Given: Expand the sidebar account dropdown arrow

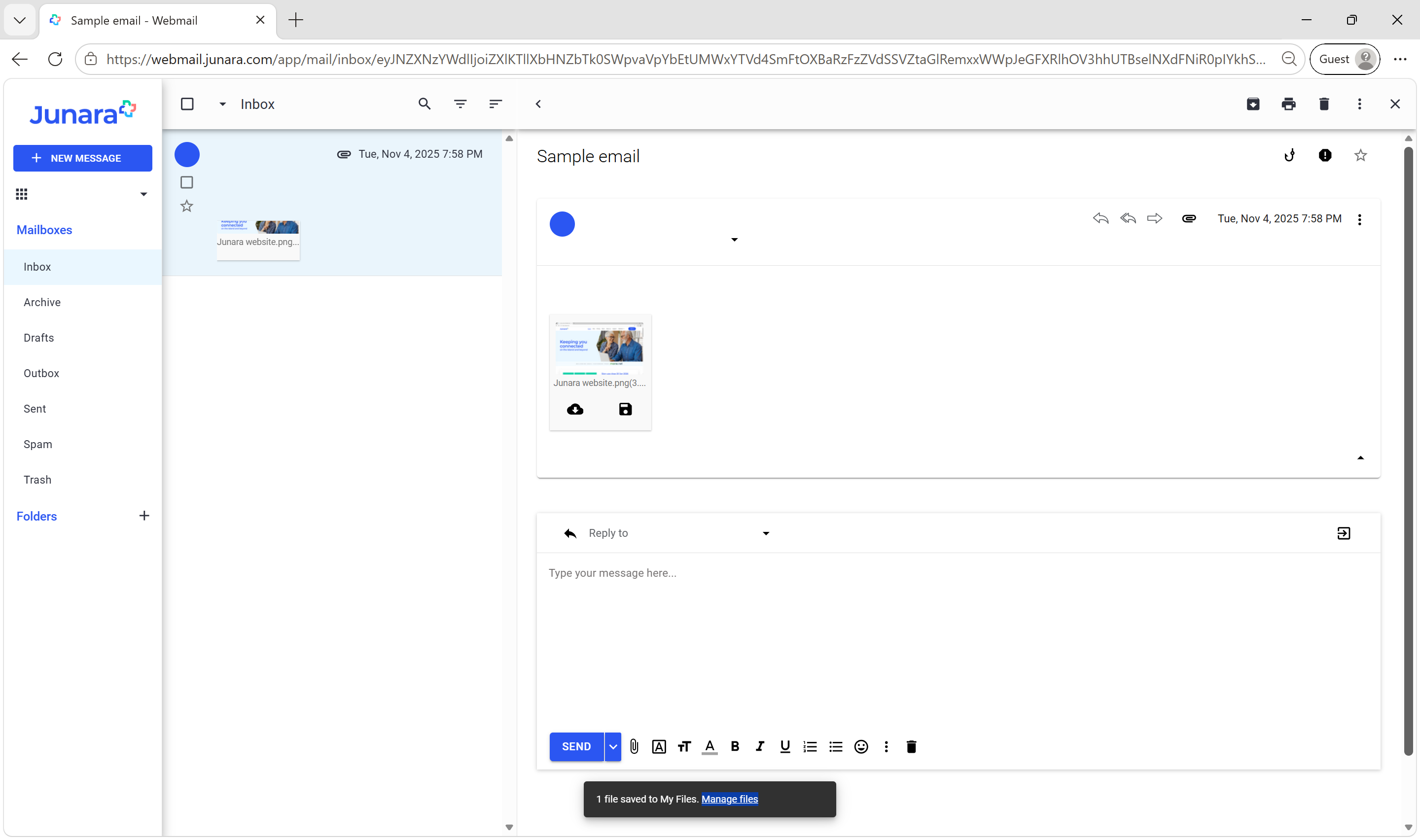Looking at the screenshot, I should coord(144,194).
